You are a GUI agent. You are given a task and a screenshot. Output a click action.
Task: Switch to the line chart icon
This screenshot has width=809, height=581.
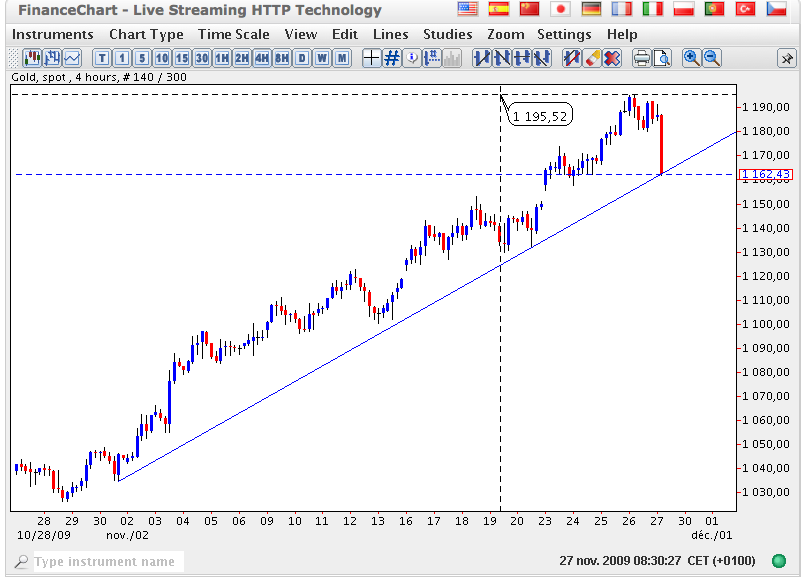(x=72, y=58)
